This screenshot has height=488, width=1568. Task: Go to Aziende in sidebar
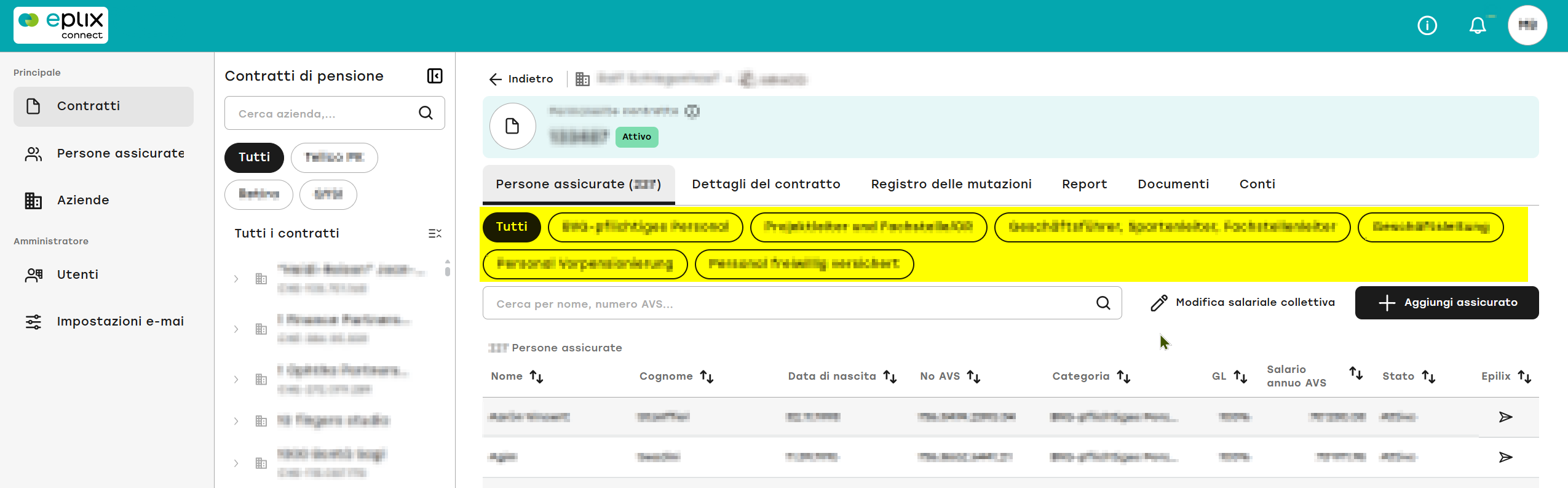pyautogui.click(x=103, y=201)
